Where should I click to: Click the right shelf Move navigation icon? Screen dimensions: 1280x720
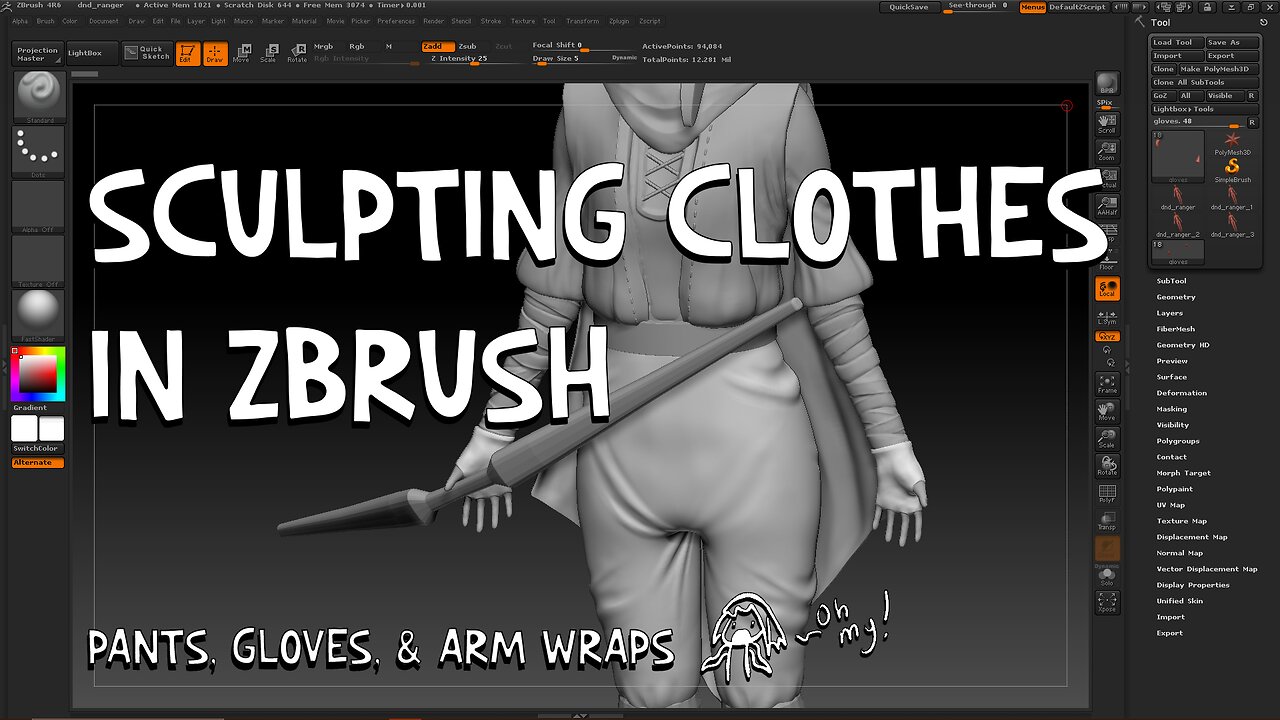tap(1107, 412)
